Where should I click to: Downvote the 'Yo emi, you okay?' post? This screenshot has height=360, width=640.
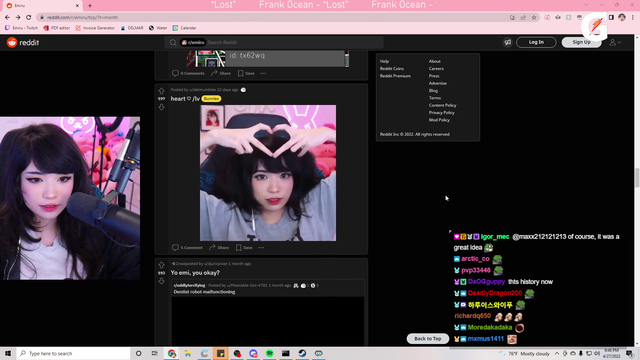tap(162, 281)
